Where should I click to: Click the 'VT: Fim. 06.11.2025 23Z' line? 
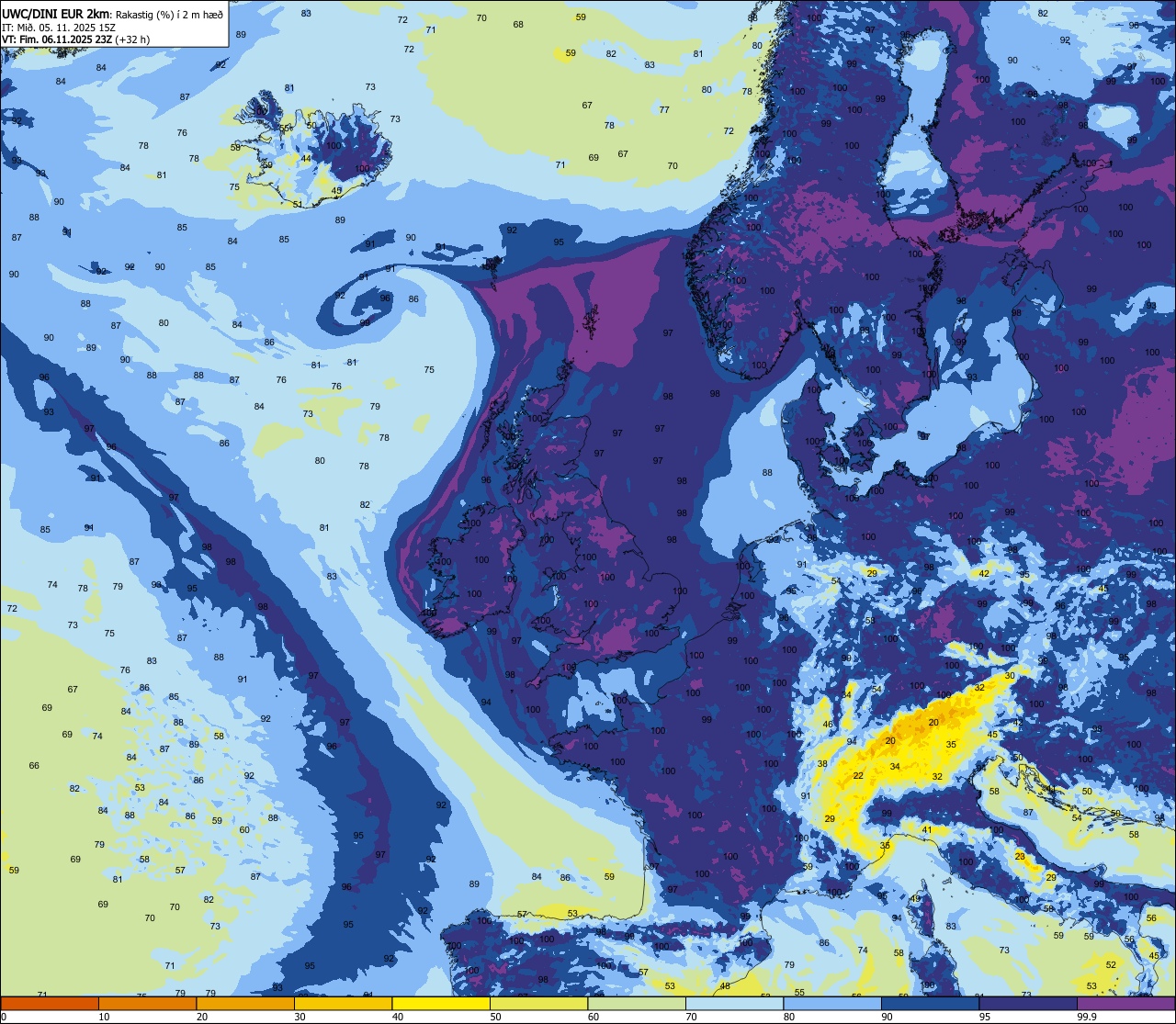pyautogui.click(x=56, y=39)
